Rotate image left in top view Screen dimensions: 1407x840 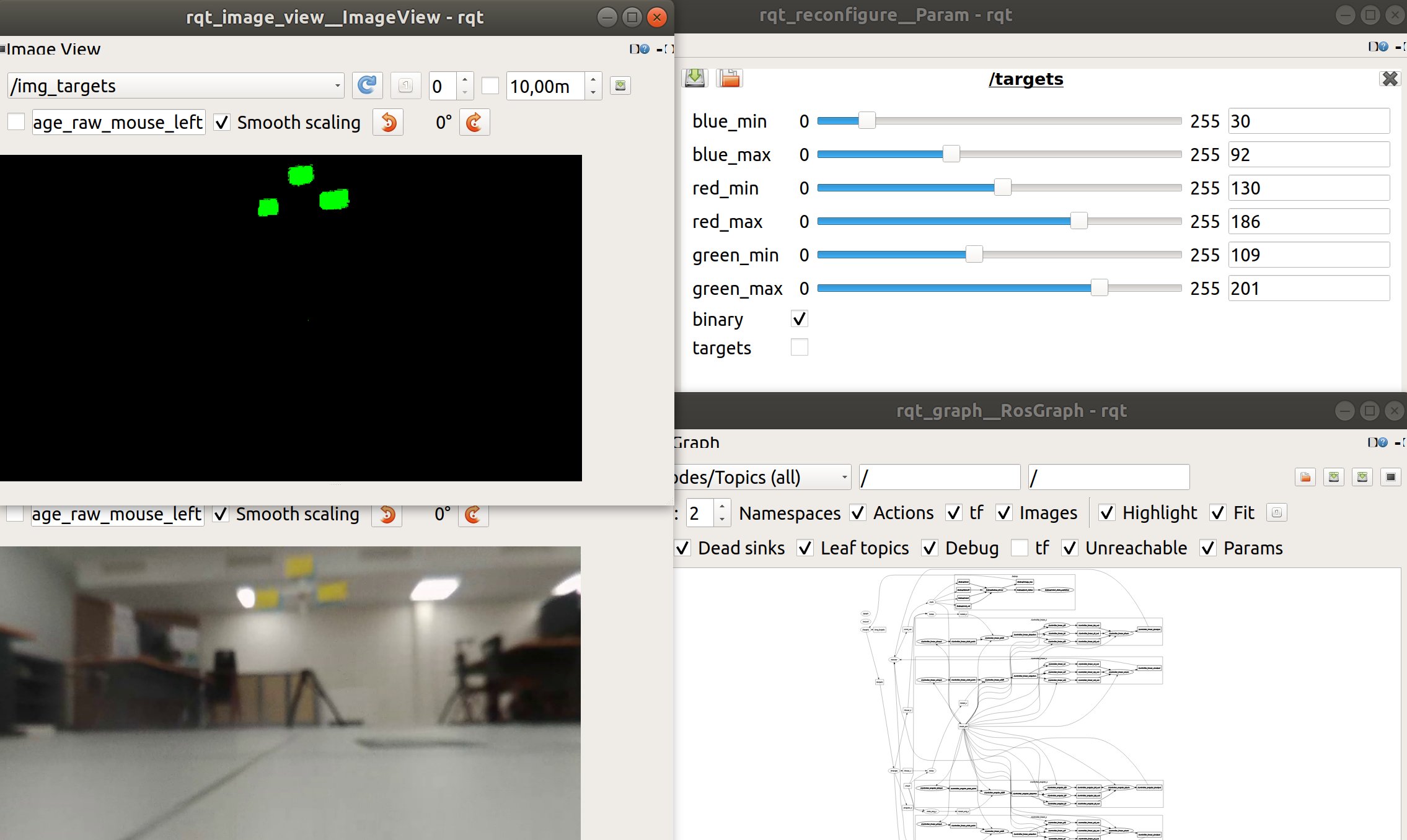click(388, 122)
